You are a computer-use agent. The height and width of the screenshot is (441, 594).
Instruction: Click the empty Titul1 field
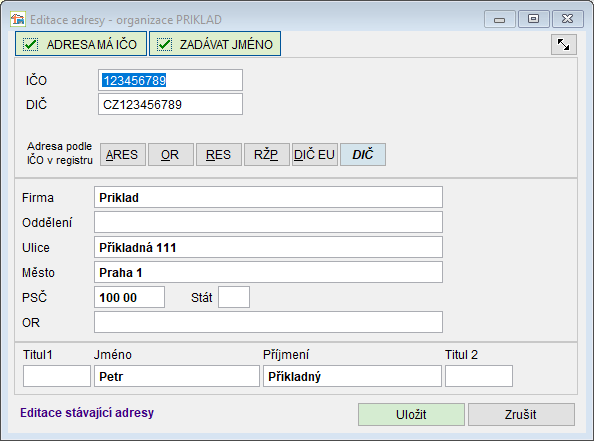(x=57, y=376)
